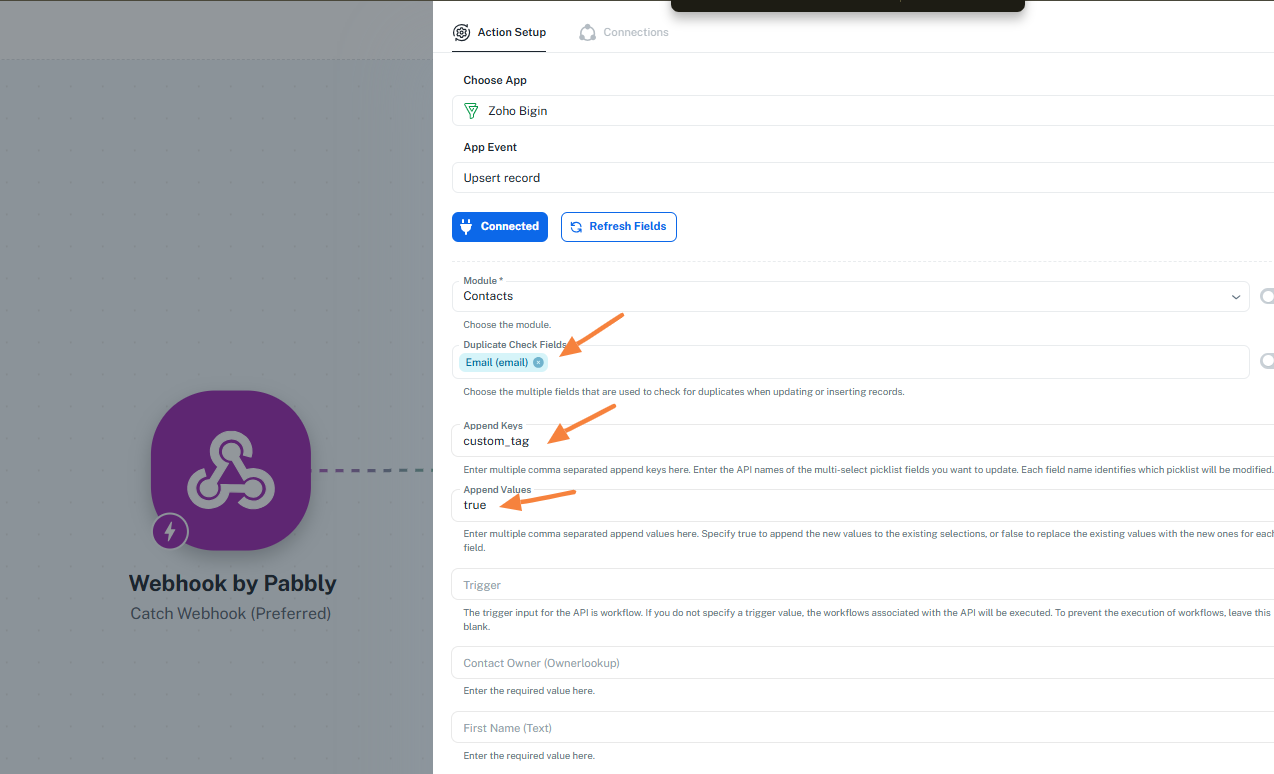Focus the Append Values input
Viewport: 1274px width, 774px height.
click(x=860, y=505)
